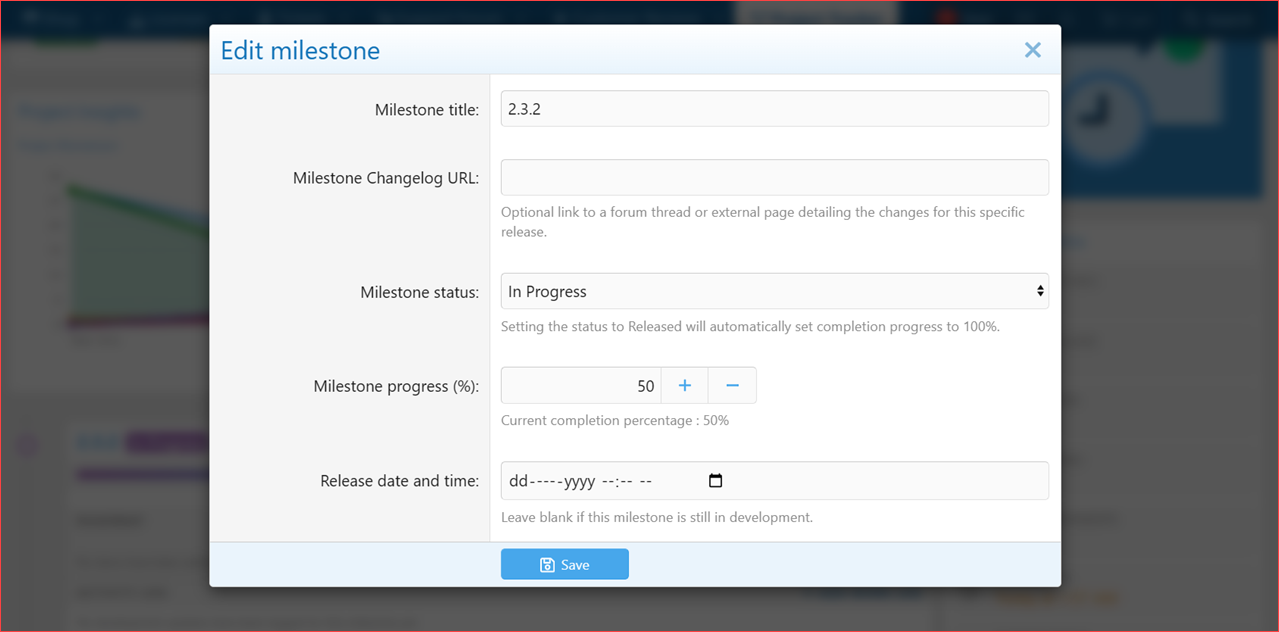Click the 'Release date and time:' label
Image resolution: width=1279 pixels, height=632 pixels.
click(x=400, y=480)
